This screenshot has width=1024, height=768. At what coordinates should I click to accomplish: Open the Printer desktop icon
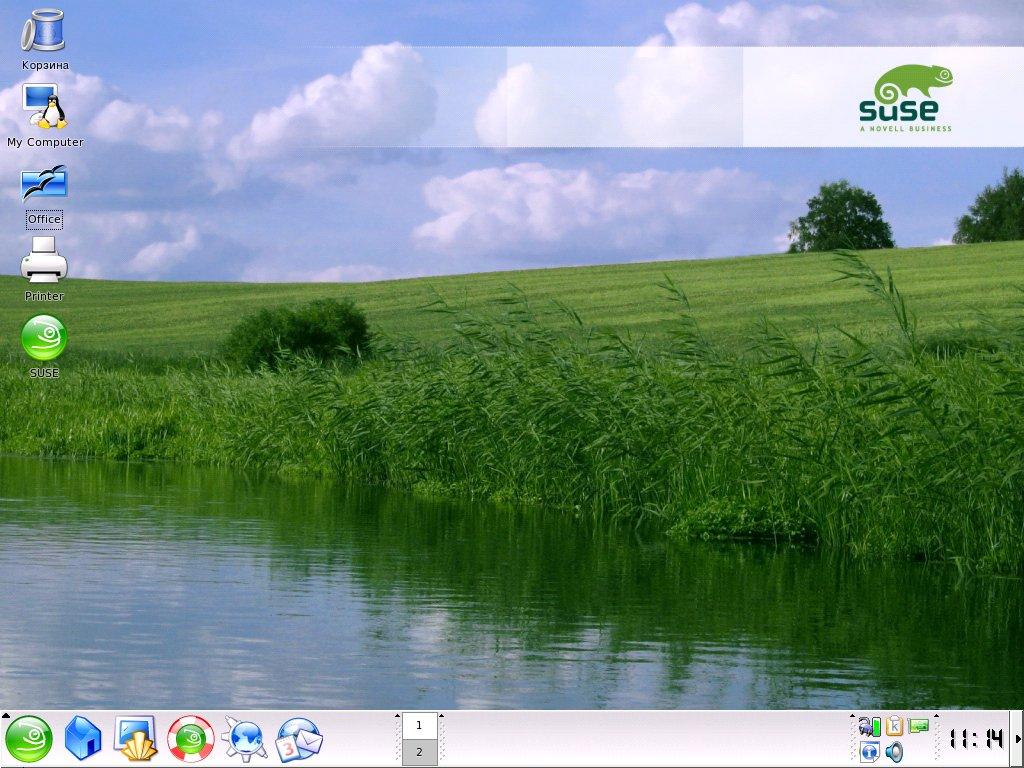click(44, 261)
